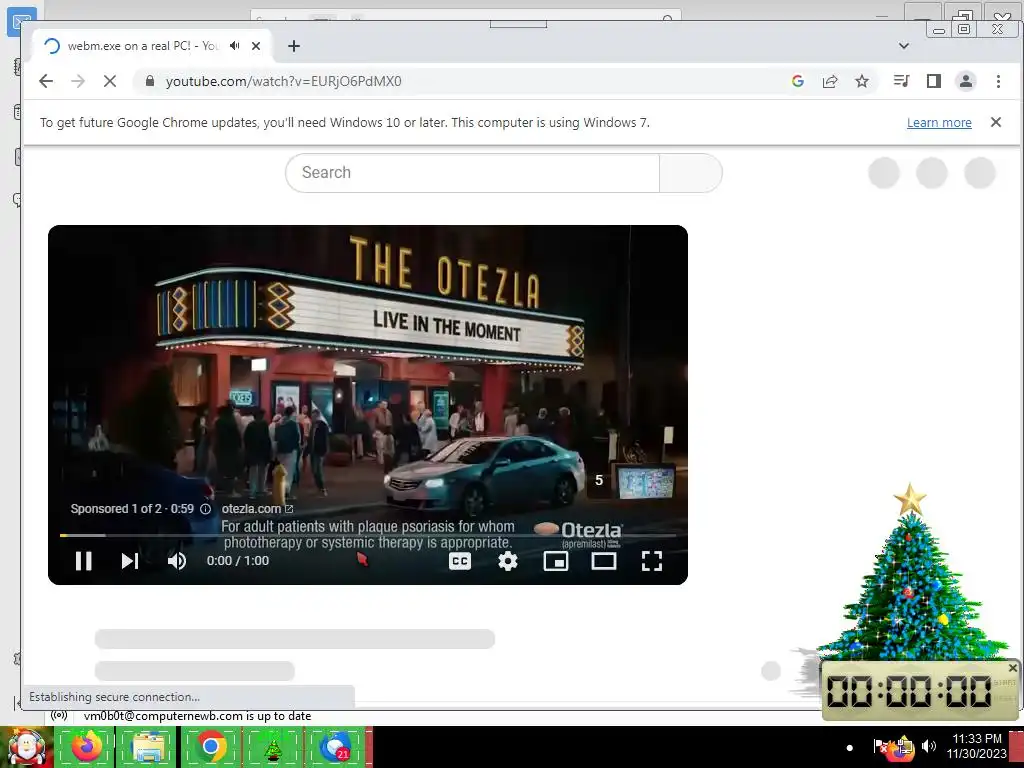Image resolution: width=1024 pixels, height=768 pixels.
Task: Open video settings gear
Action: point(508,560)
